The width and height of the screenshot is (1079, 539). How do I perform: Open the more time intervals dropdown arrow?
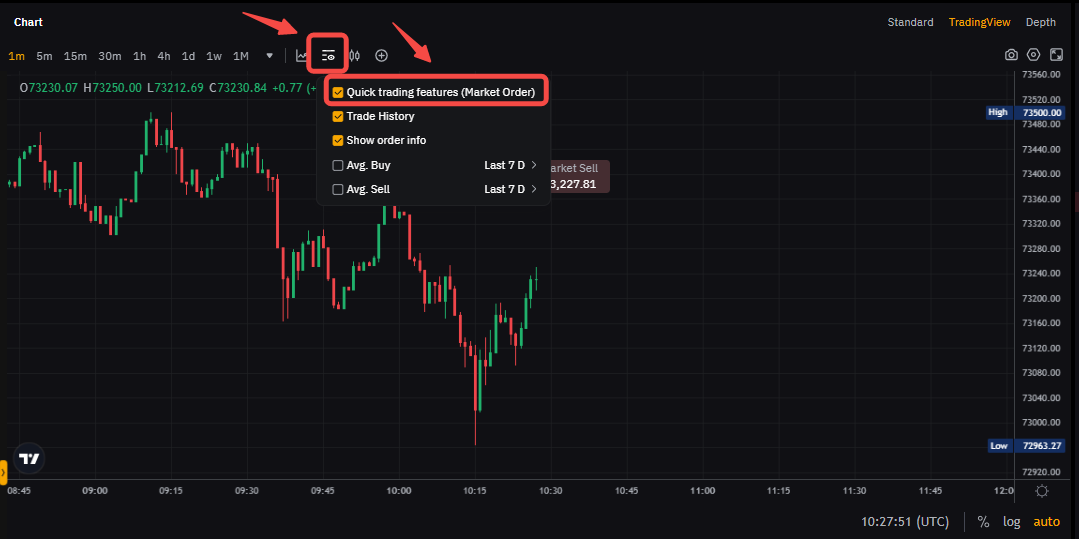click(270, 56)
